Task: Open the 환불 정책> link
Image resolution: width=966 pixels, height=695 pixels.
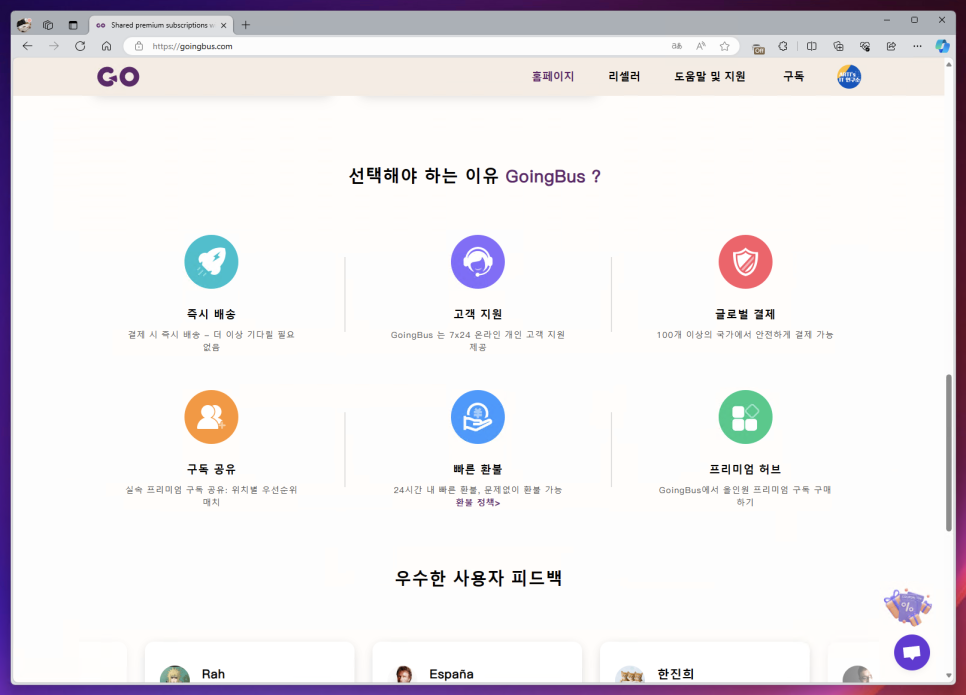Action: (x=477, y=503)
